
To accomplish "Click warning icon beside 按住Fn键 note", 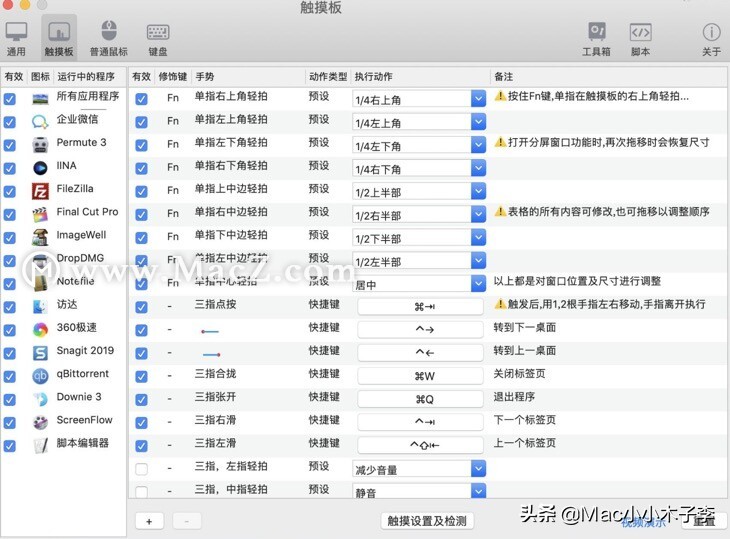I will click(500, 96).
